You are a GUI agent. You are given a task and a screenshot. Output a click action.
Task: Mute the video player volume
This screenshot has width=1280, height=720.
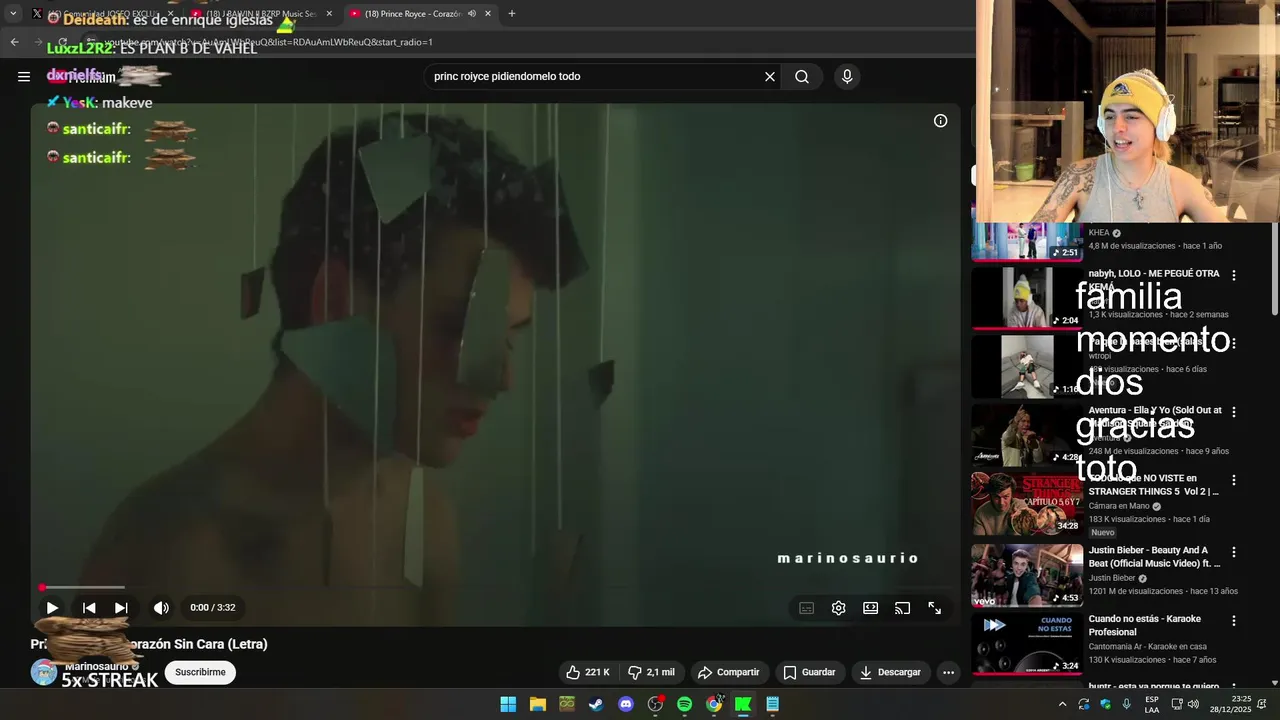(161, 607)
